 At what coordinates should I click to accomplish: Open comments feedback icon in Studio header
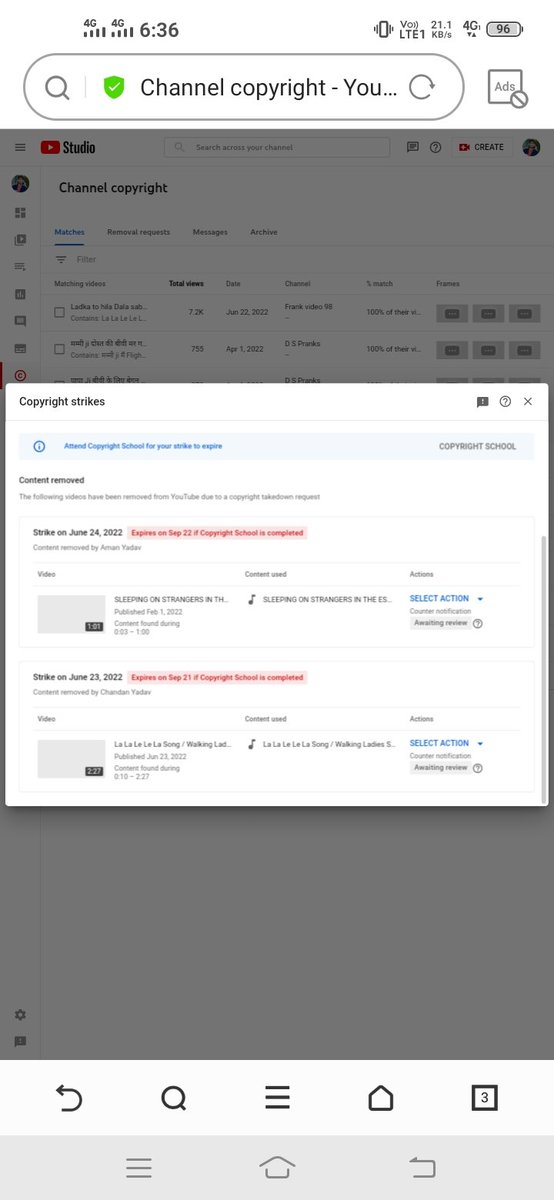413,147
